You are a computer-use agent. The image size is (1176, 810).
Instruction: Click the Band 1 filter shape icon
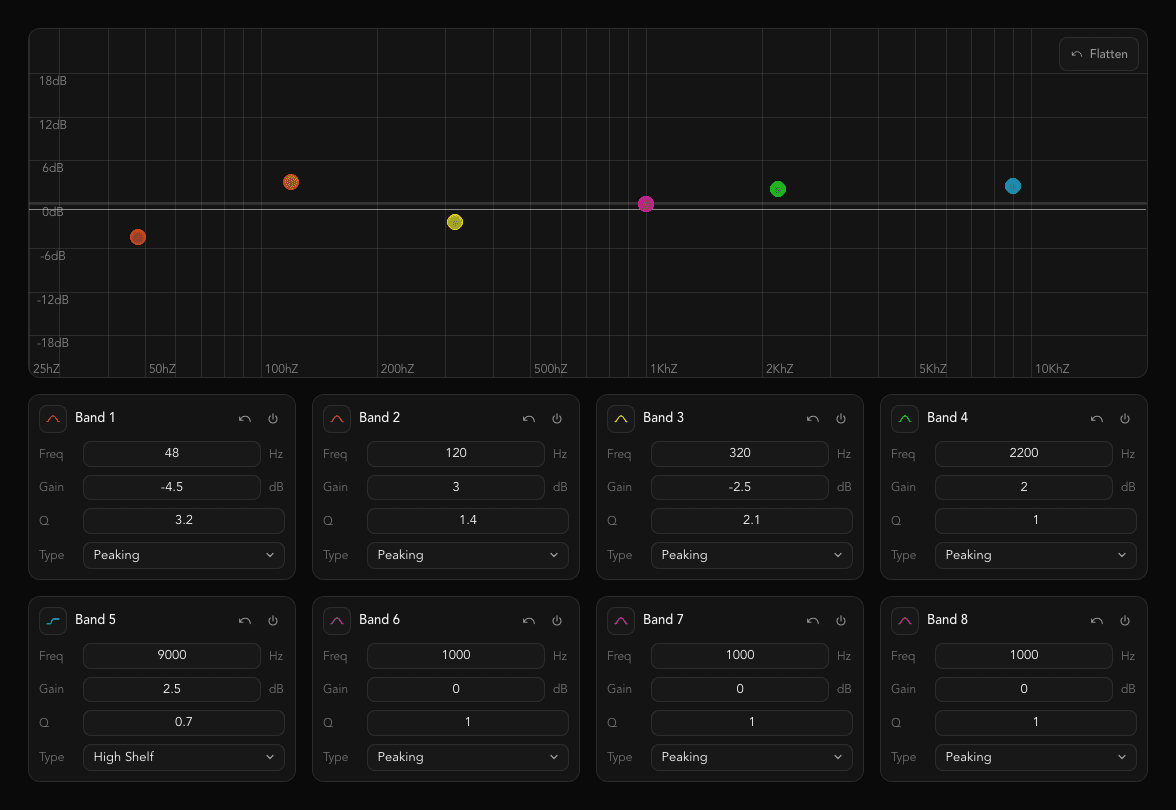(52, 418)
